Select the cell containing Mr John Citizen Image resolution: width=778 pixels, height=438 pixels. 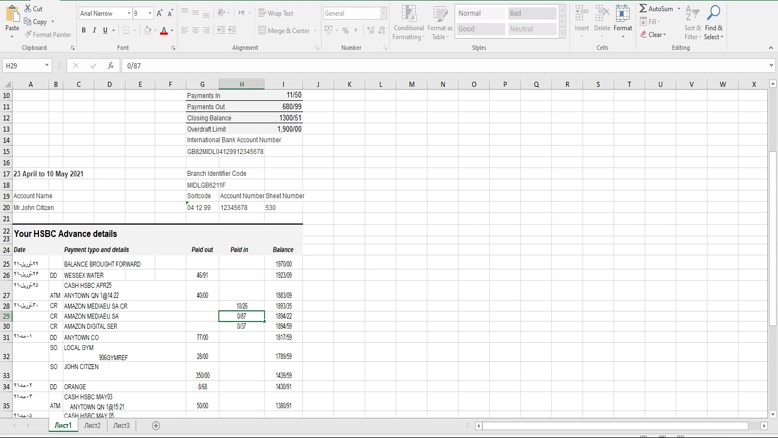34,208
